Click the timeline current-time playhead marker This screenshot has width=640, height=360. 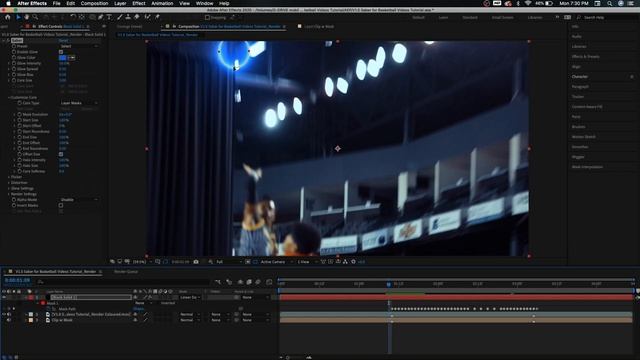coord(389,284)
